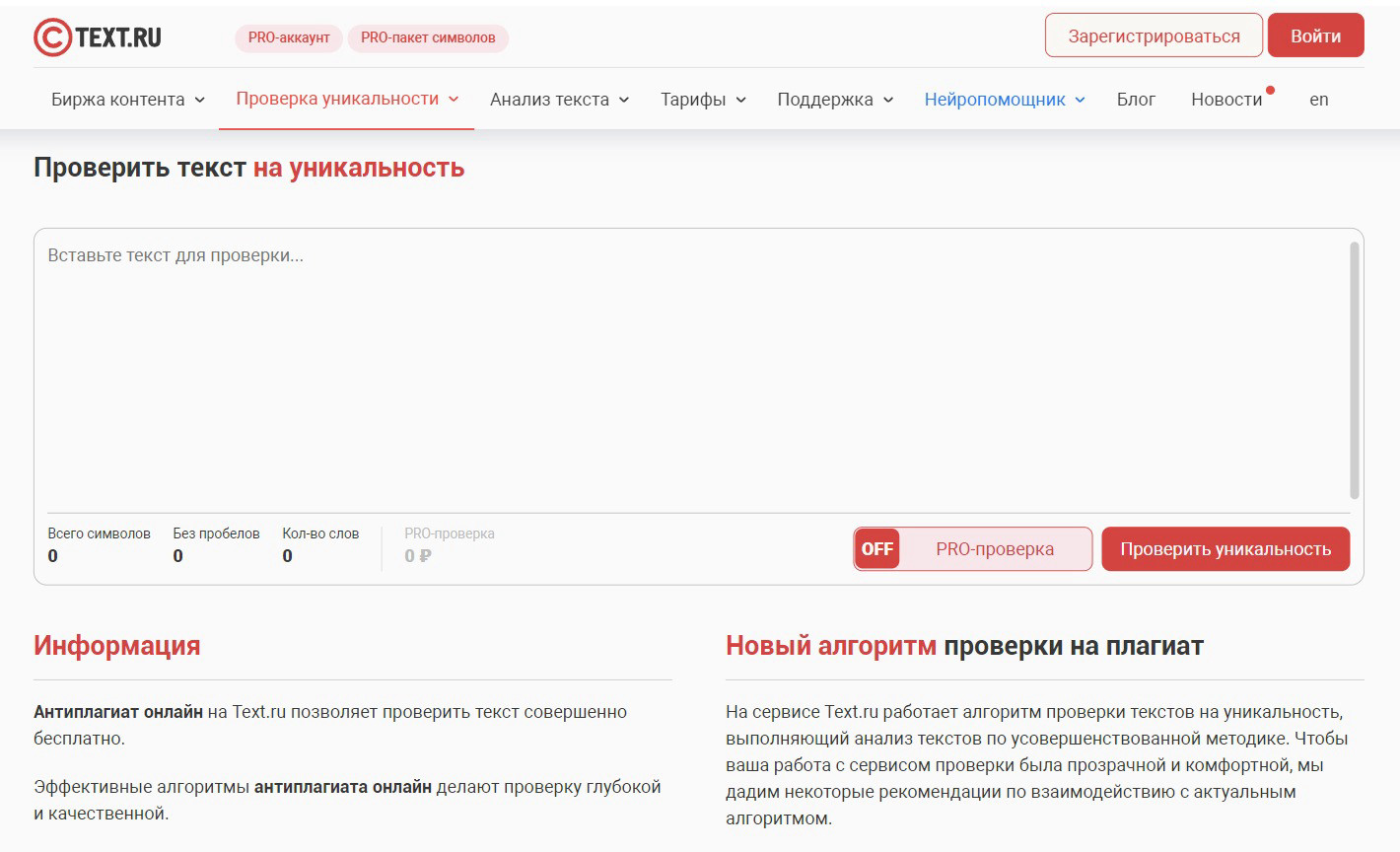This screenshot has width=1400, height=852.
Task: Click the PRO-пакет символов badge
Action: (428, 37)
